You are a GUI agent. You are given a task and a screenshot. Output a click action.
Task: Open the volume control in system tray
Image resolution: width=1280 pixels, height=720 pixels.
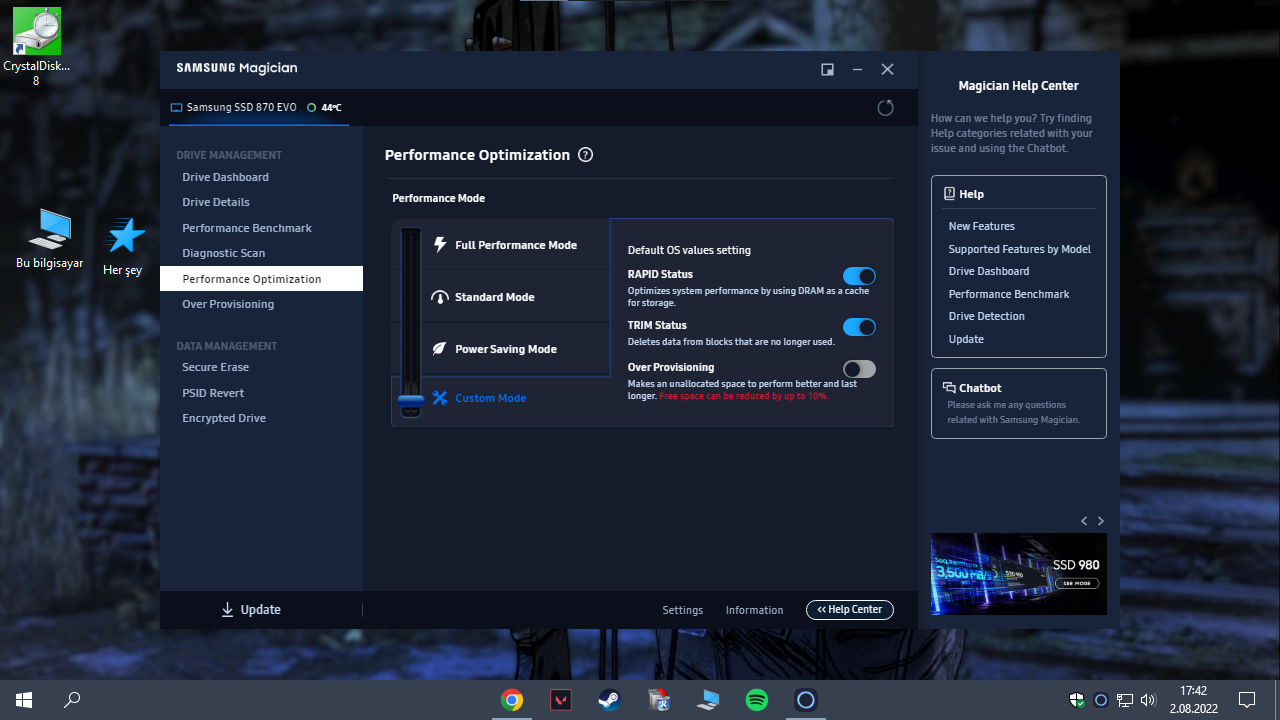tap(1147, 700)
